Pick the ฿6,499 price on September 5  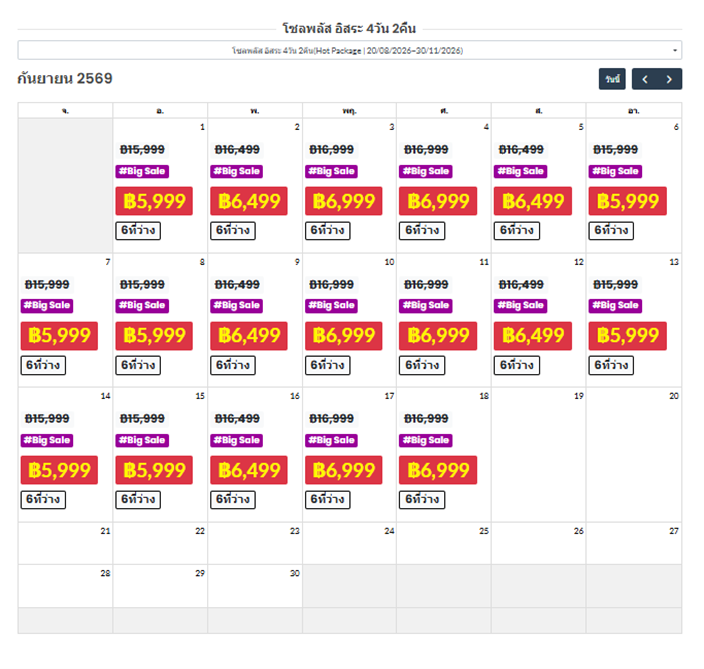point(533,201)
